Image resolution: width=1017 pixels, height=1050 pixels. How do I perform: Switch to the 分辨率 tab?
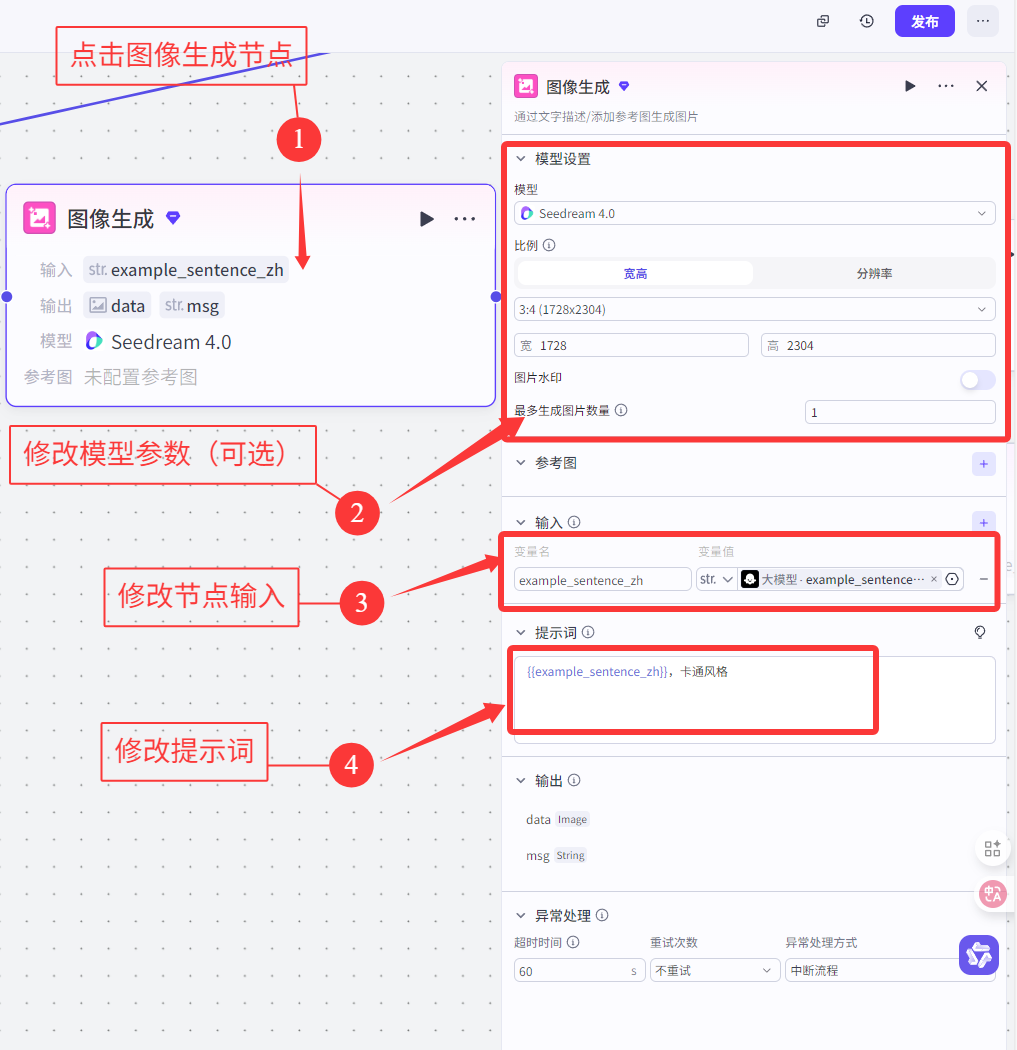(877, 271)
